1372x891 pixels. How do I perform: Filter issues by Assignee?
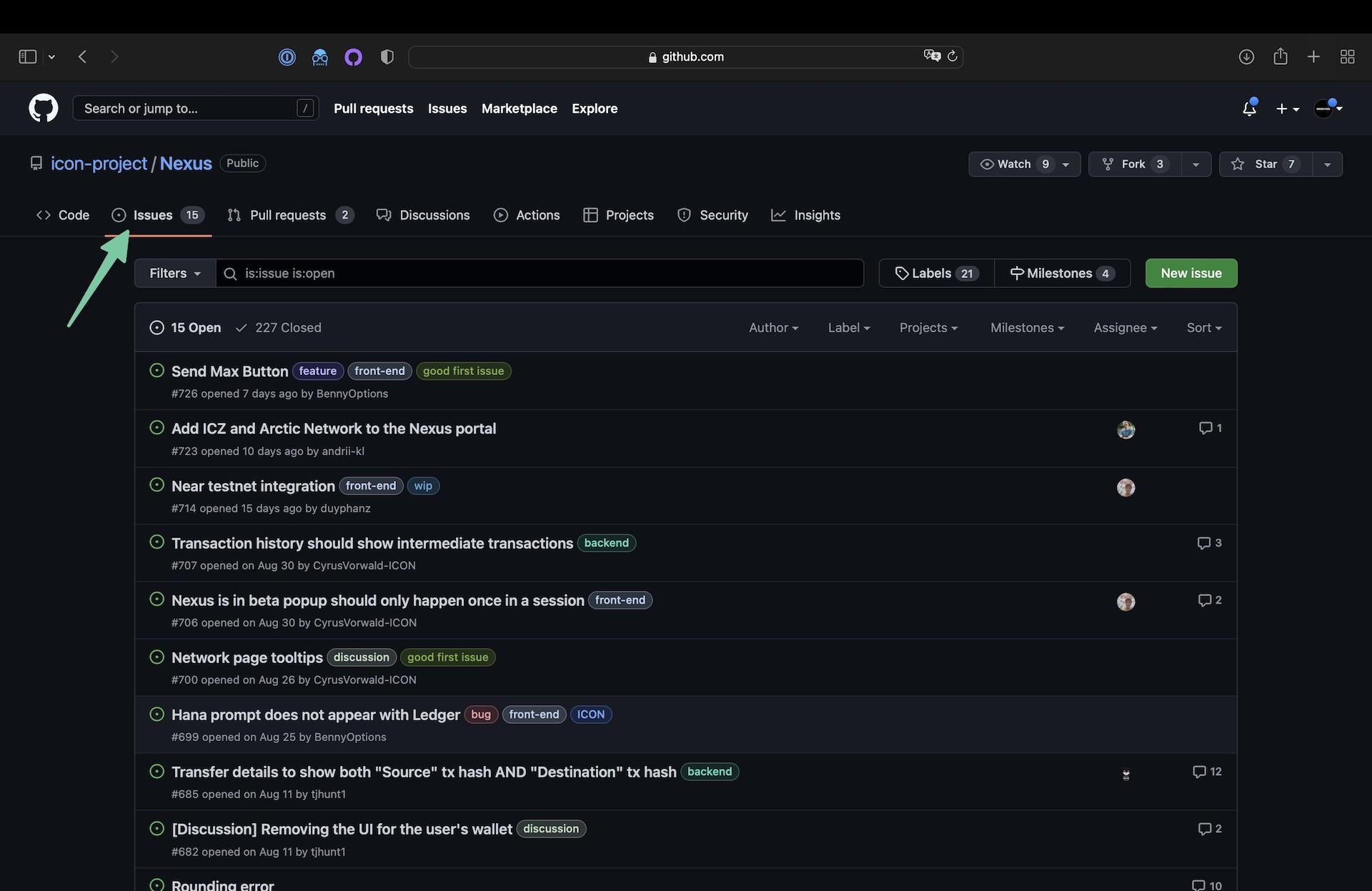coord(1125,327)
